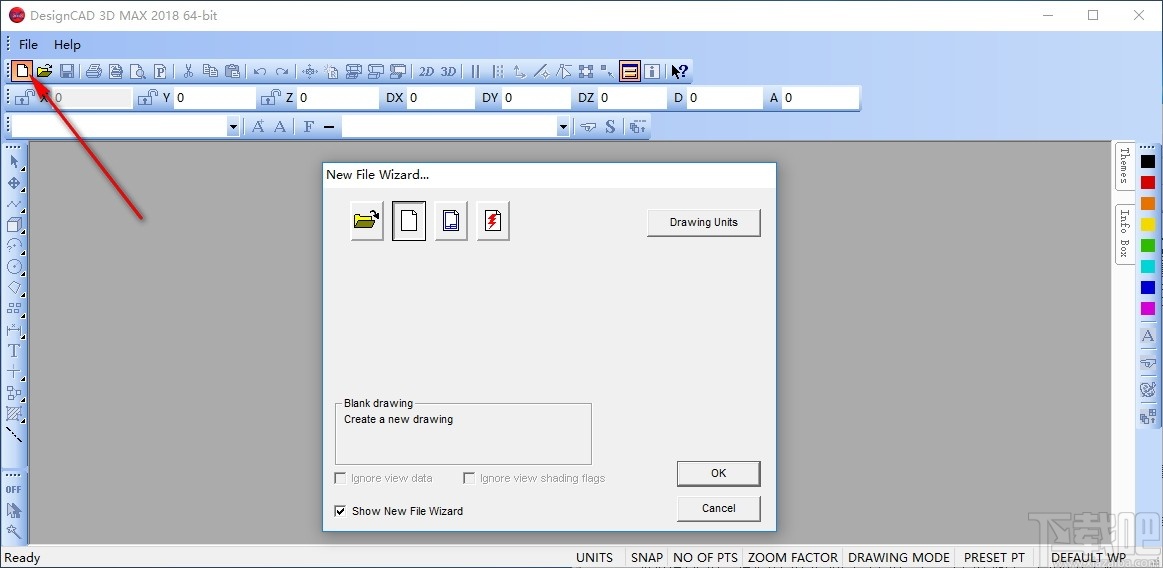Click the Y coordinate input field
The width and height of the screenshot is (1163, 568).
214,98
